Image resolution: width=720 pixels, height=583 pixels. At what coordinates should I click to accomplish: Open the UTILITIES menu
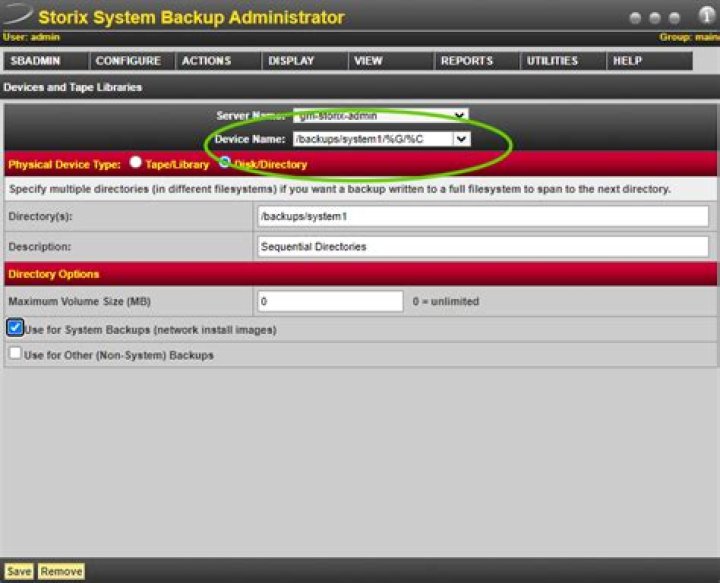[563, 61]
